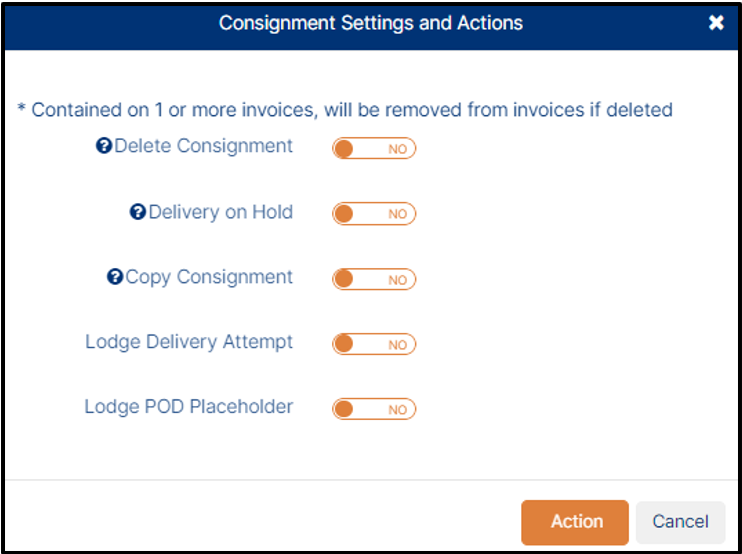This screenshot has height=554, width=742.
Task: Switch on Lodge Delivery Attempt
Action: (x=374, y=344)
